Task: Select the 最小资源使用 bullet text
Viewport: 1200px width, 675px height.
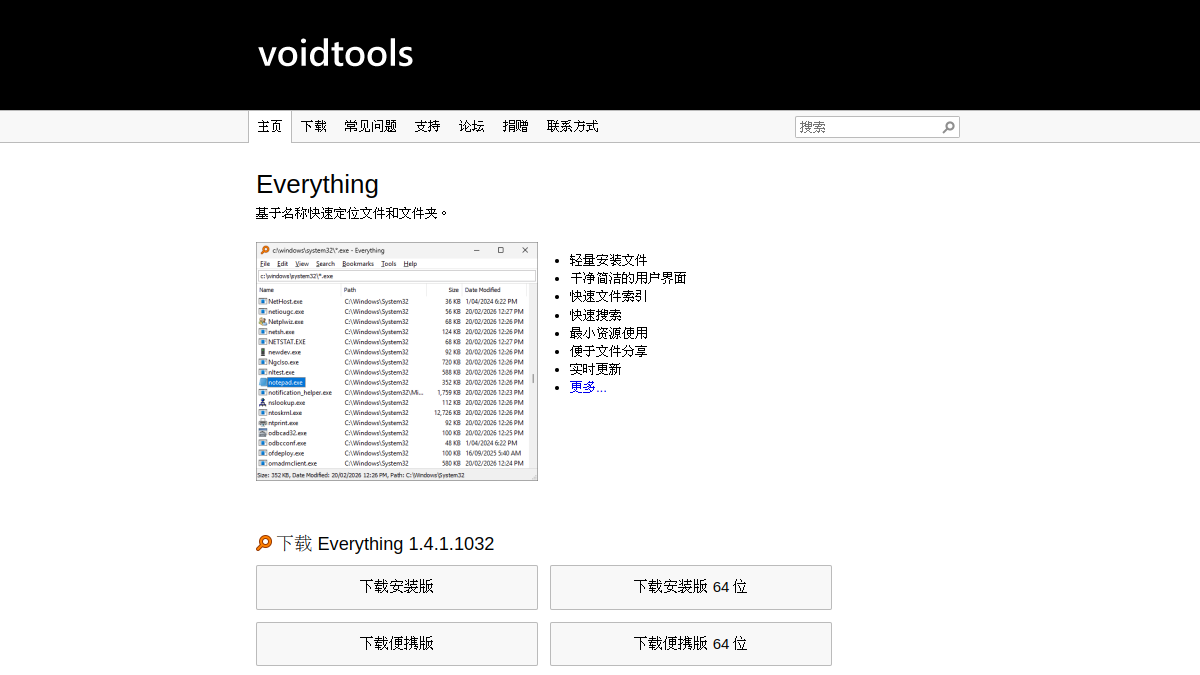Action: click(x=609, y=333)
